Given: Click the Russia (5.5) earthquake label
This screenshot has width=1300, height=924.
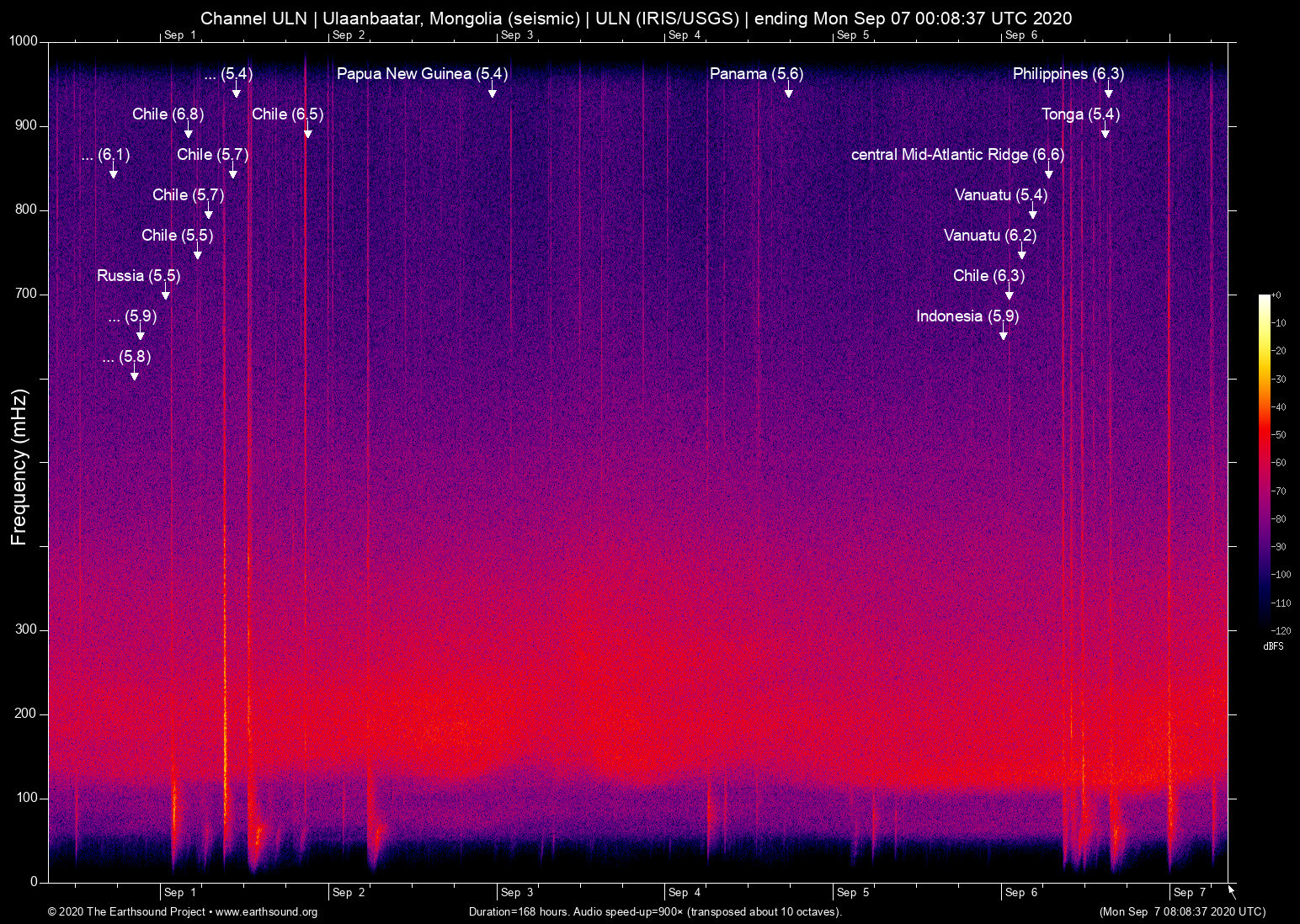Looking at the screenshot, I should coord(137,275).
